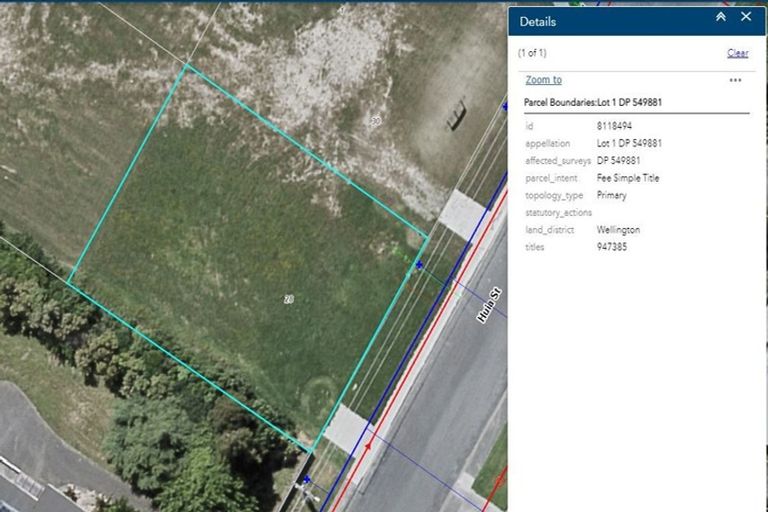Click blue marker at parcel's east corner

pyautogui.click(x=419, y=265)
